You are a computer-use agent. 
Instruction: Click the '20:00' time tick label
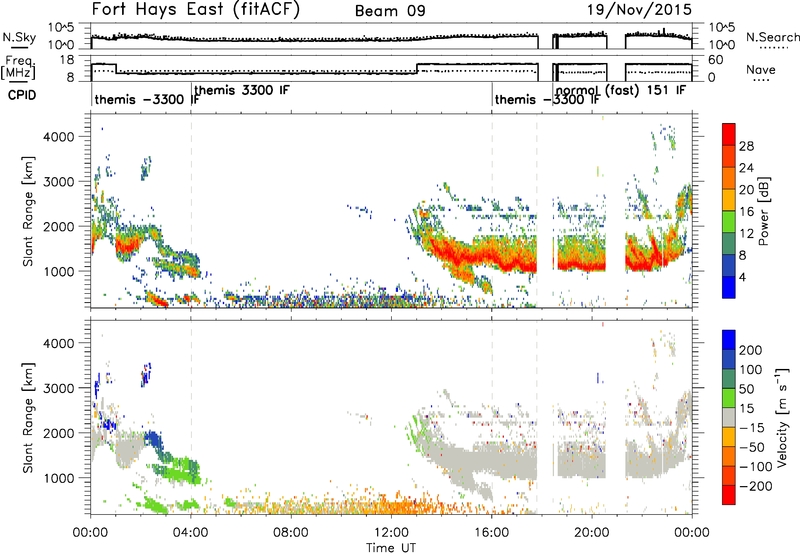[x=592, y=533]
